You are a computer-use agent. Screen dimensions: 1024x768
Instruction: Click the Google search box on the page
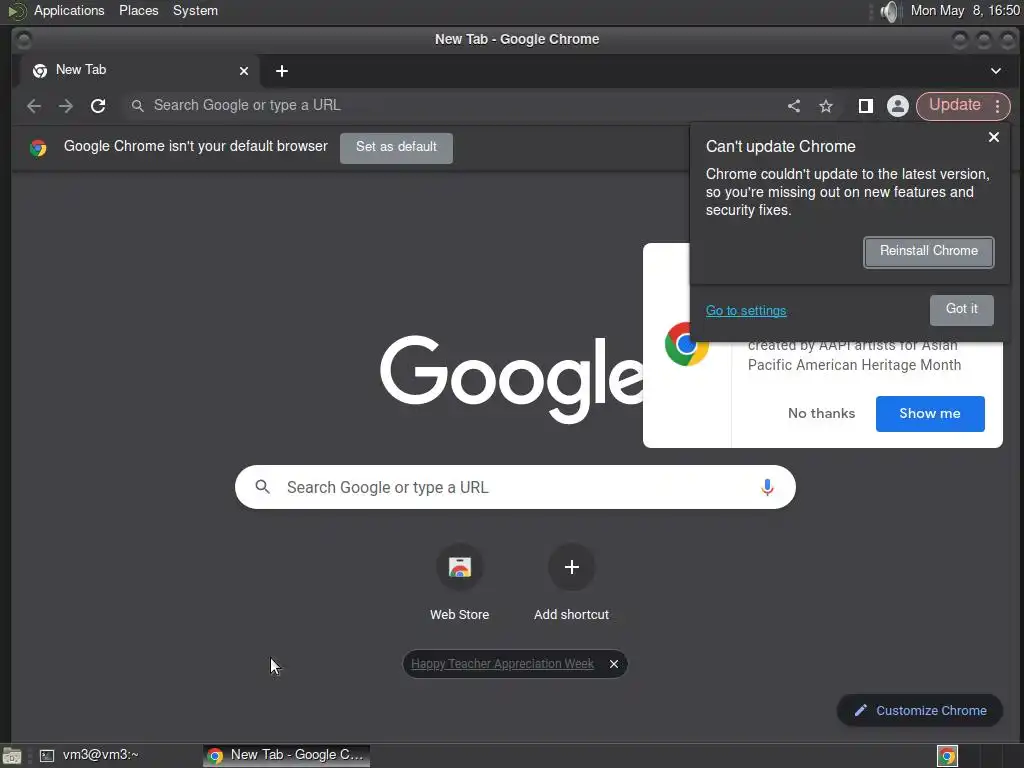(515, 487)
